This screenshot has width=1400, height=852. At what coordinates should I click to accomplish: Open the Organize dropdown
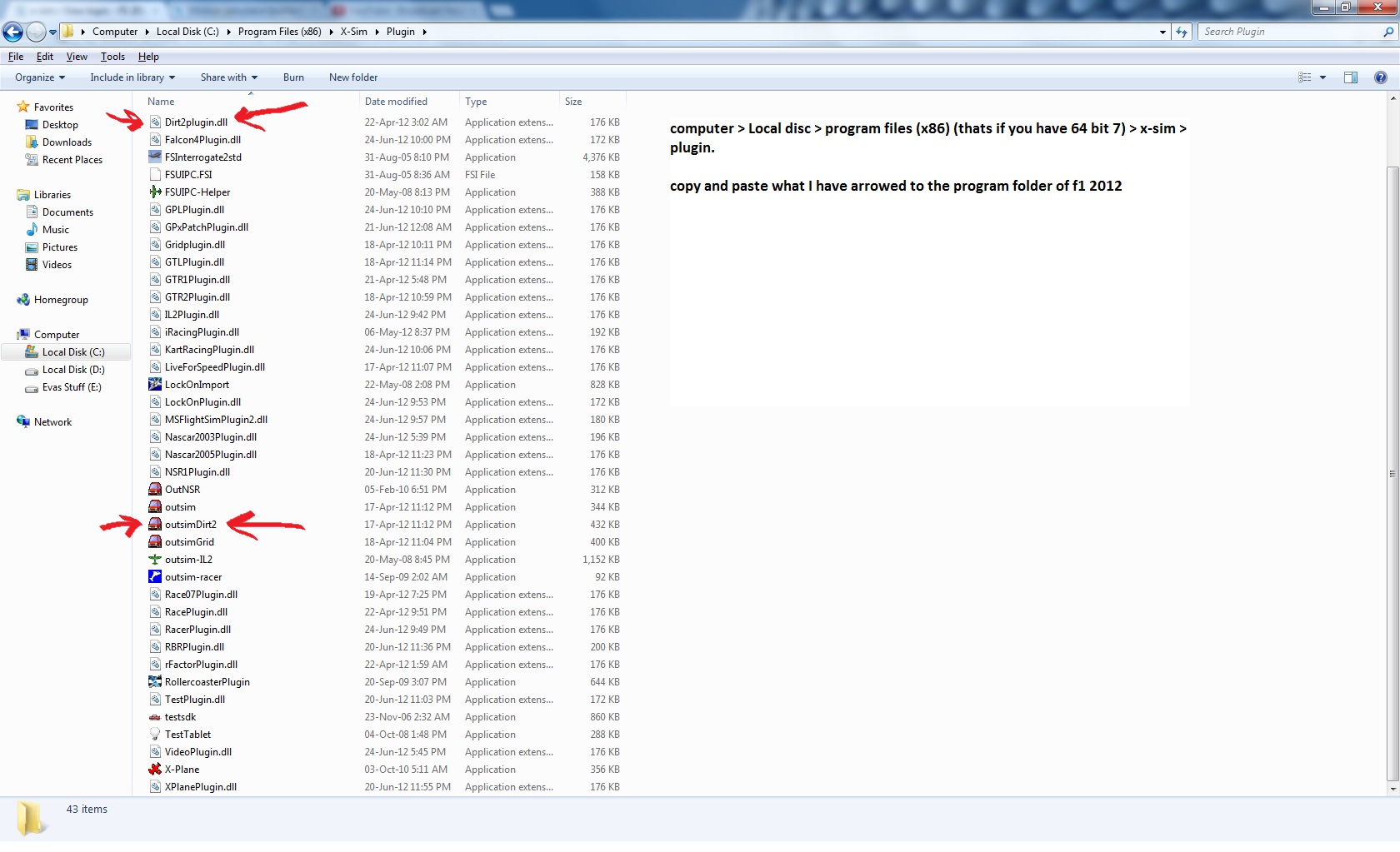(40, 77)
